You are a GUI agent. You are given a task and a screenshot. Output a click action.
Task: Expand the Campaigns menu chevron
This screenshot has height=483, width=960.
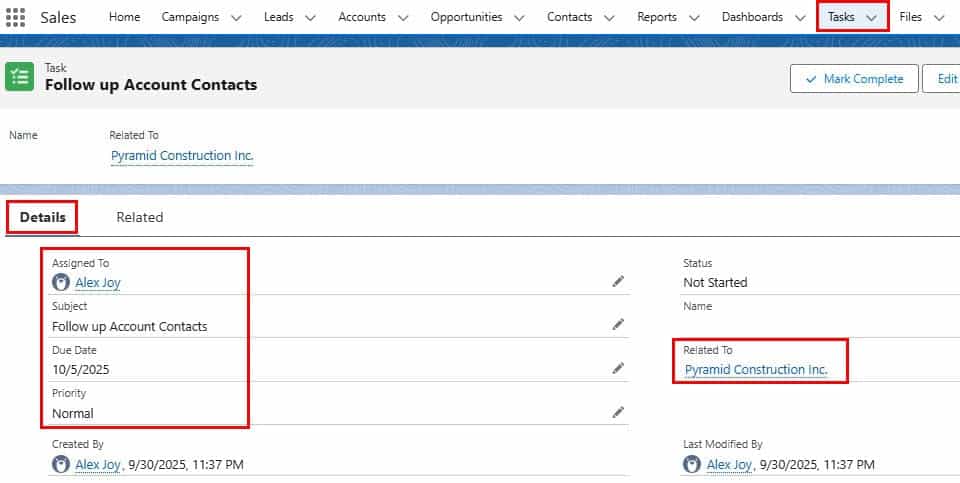pyautogui.click(x=236, y=18)
